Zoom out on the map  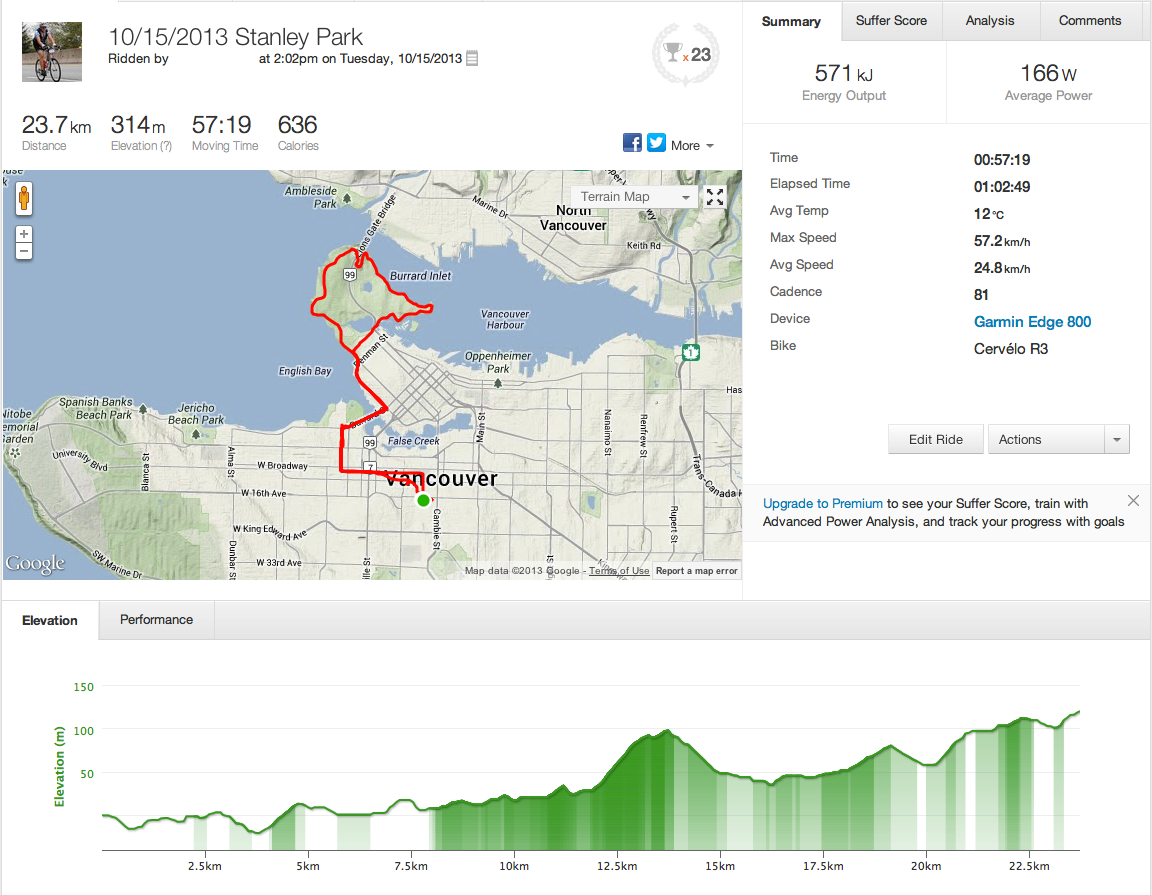(x=24, y=251)
